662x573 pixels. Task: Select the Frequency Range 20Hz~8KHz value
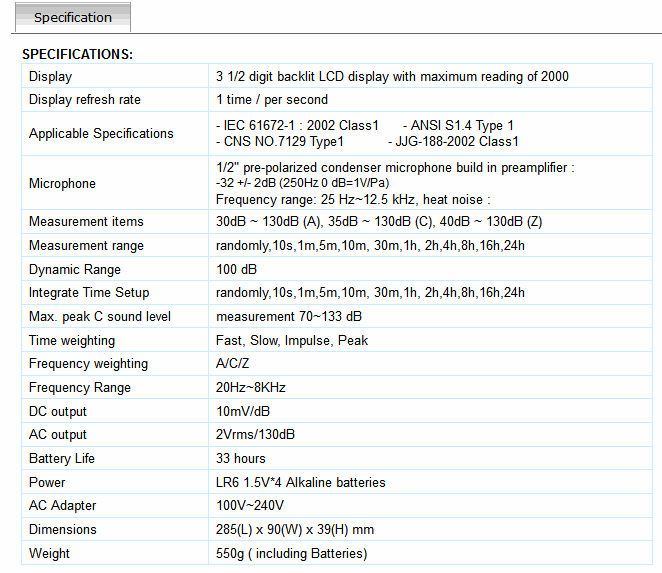[x=251, y=388]
